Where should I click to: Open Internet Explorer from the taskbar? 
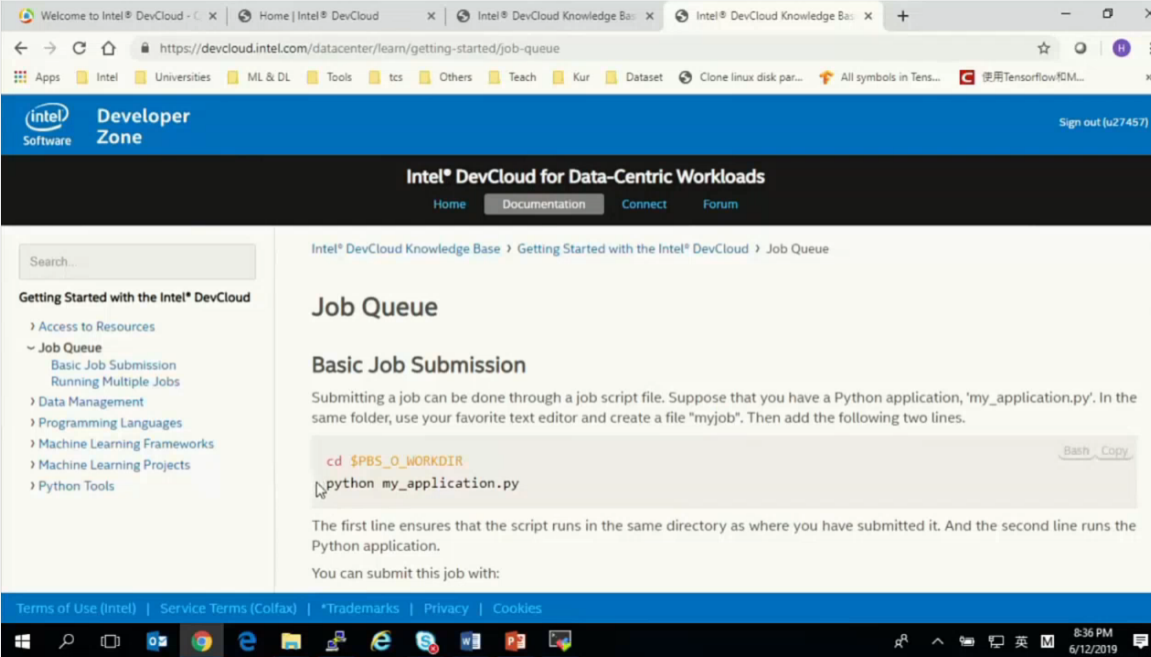[381, 641]
